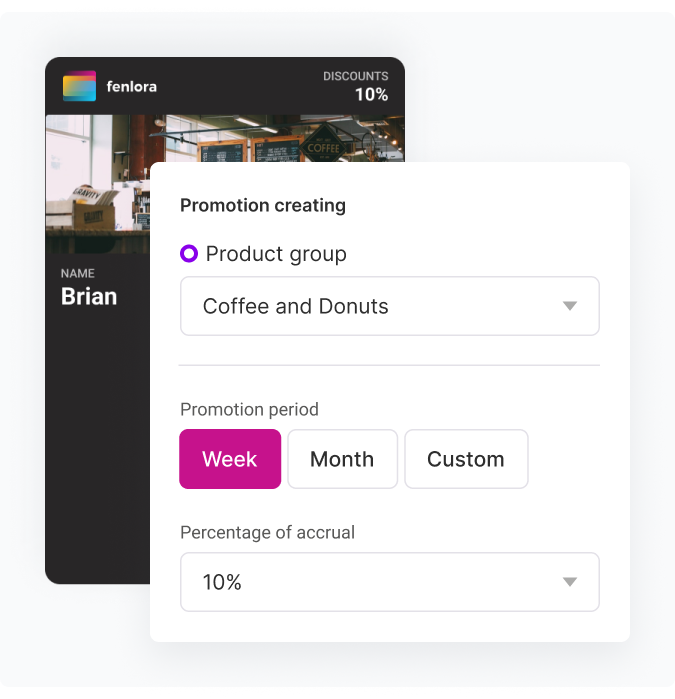The width and height of the screenshot is (675, 699).
Task: Click the fenlora brand name text
Action: tap(131, 87)
